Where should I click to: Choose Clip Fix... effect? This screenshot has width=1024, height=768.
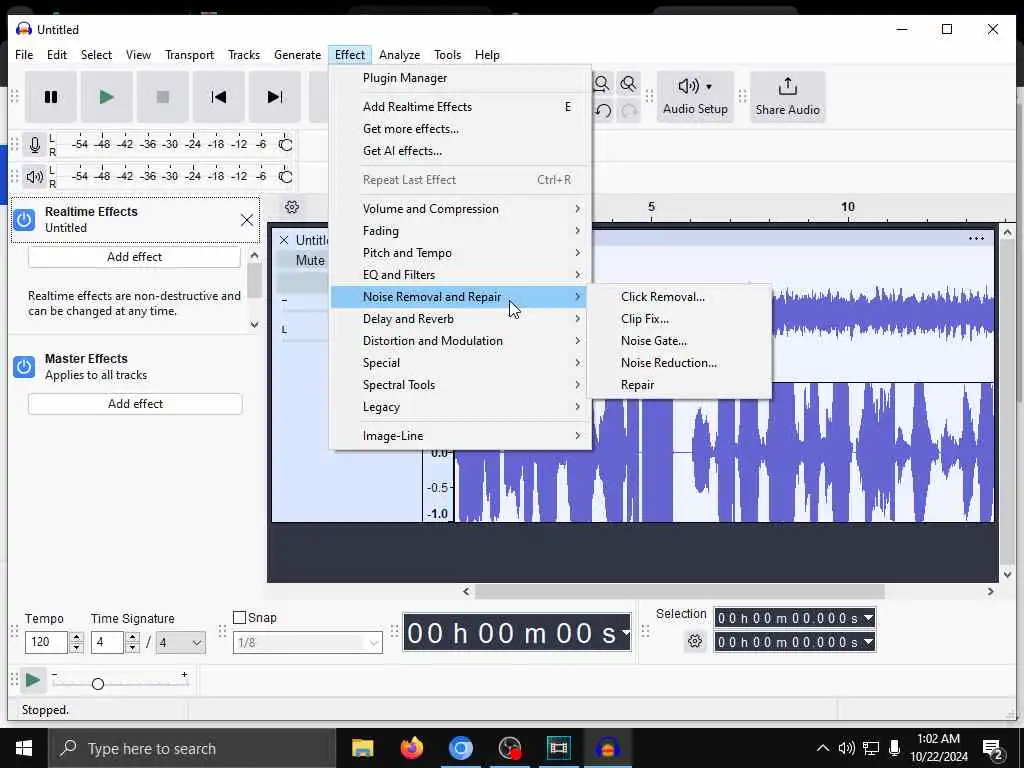[x=680, y=319]
